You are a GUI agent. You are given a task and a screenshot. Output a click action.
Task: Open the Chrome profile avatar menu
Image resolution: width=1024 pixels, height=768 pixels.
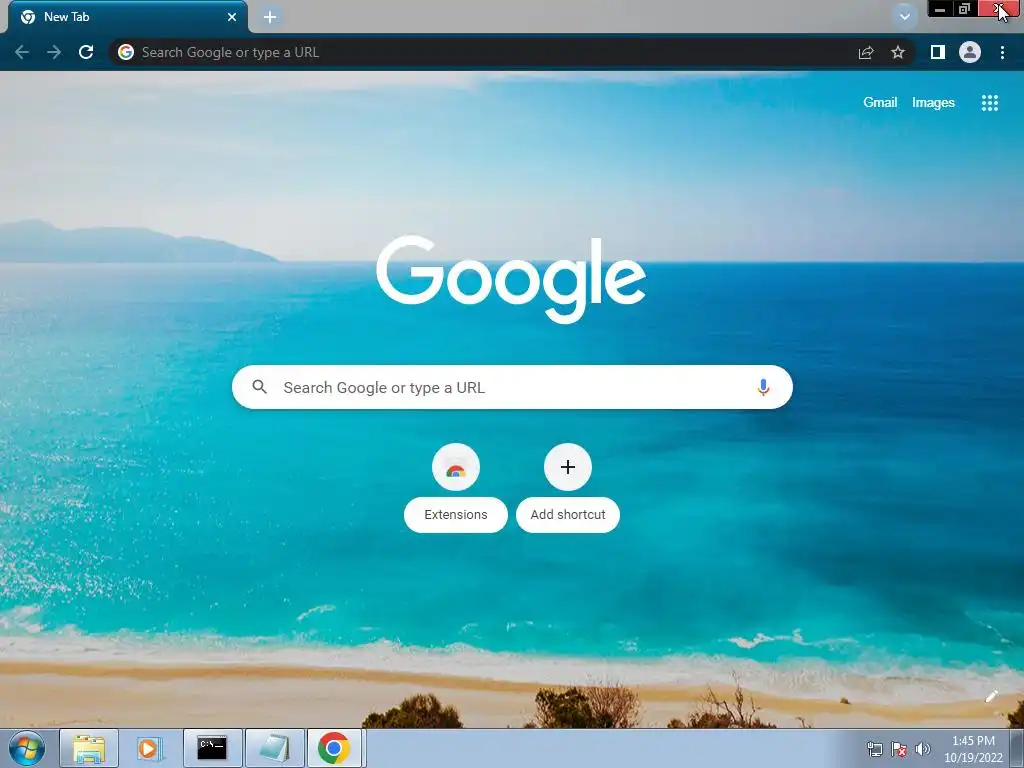coord(970,52)
